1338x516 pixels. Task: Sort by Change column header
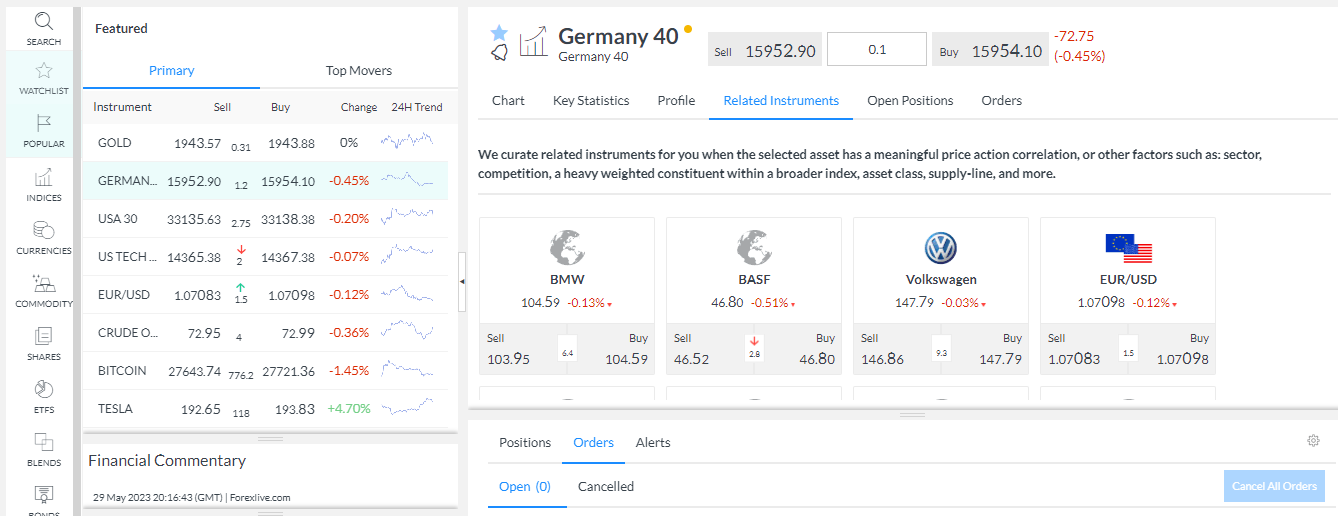pyautogui.click(x=359, y=107)
